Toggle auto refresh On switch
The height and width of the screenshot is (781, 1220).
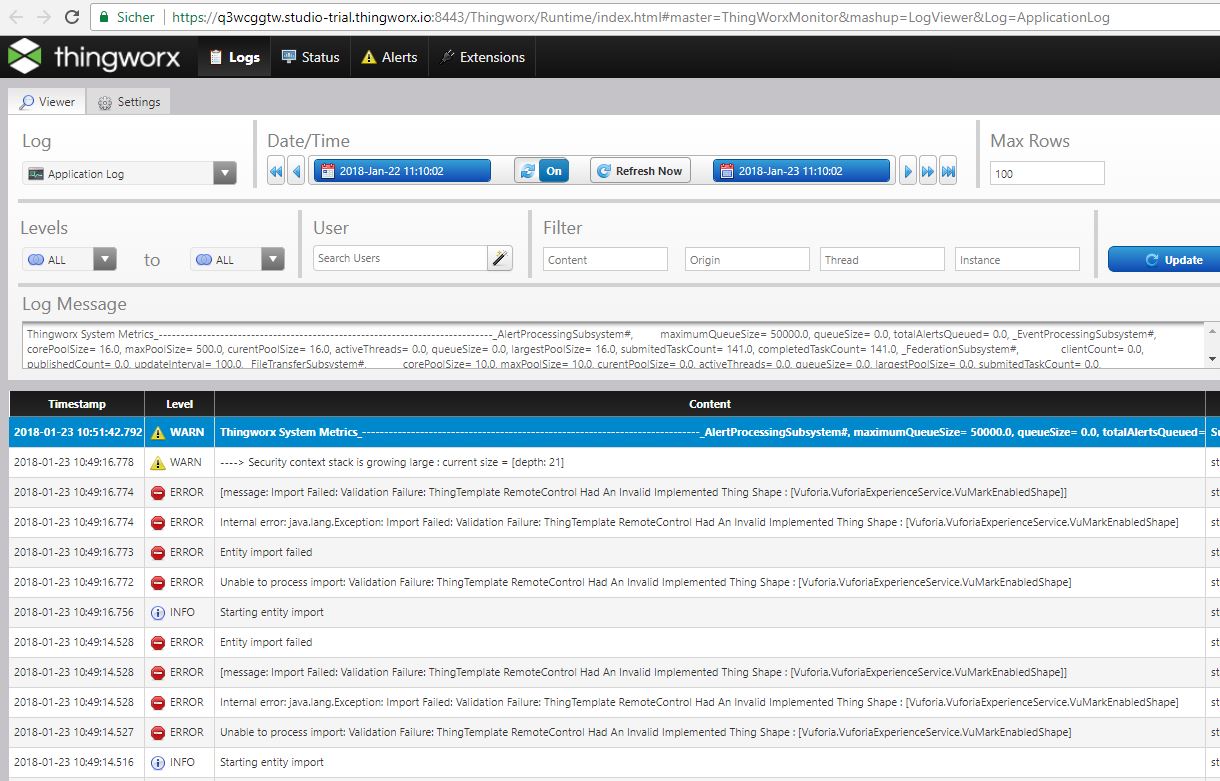click(x=541, y=171)
